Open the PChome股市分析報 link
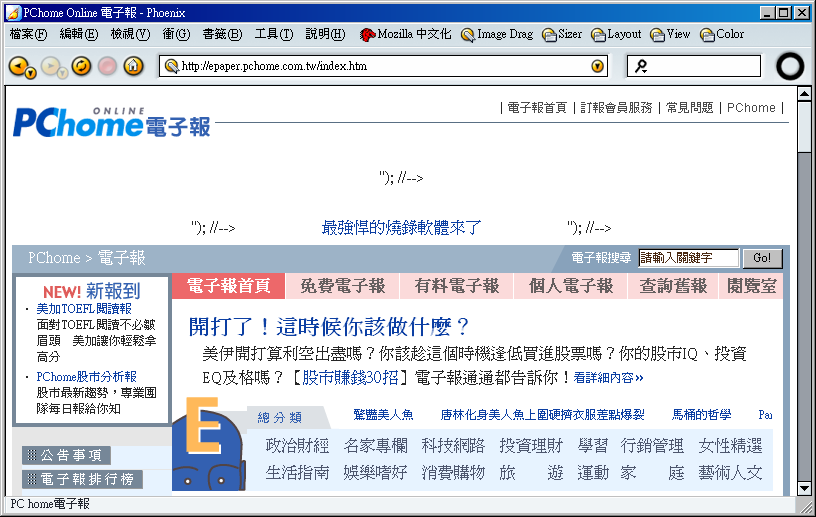The width and height of the screenshot is (816, 517). [86, 376]
